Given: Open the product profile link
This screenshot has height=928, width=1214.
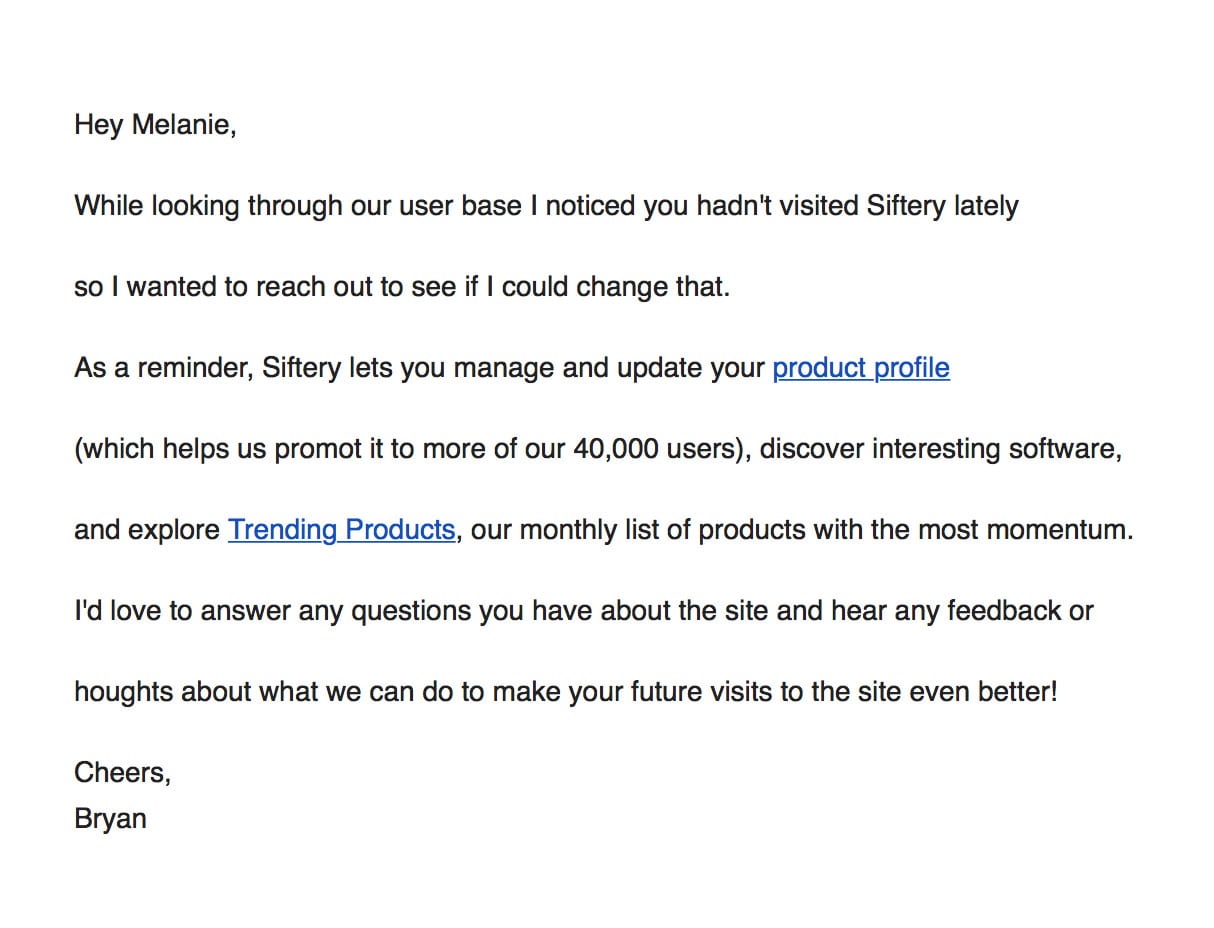Looking at the screenshot, I should 860,368.
